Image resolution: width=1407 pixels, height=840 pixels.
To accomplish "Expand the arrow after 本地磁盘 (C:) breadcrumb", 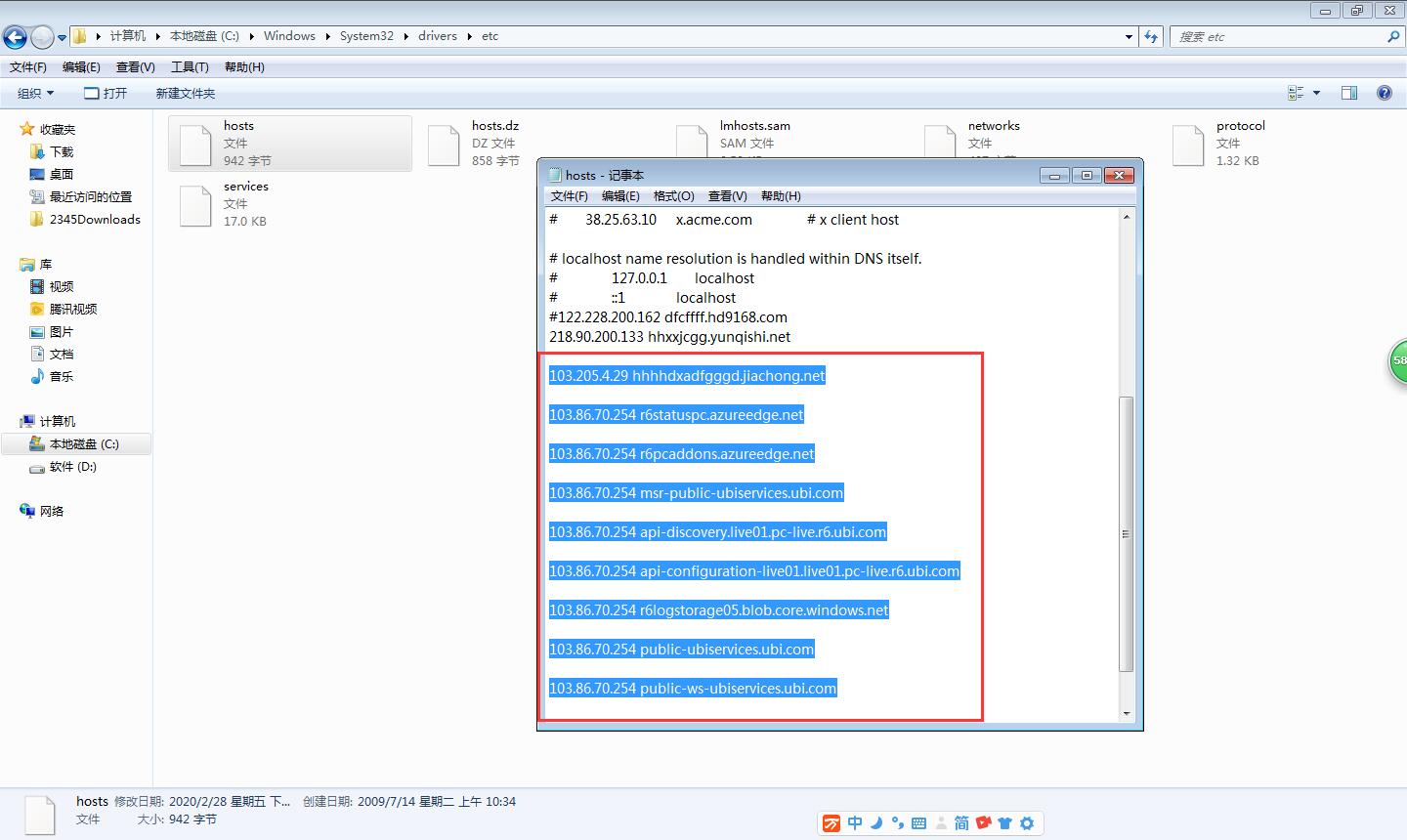I will pos(251,36).
